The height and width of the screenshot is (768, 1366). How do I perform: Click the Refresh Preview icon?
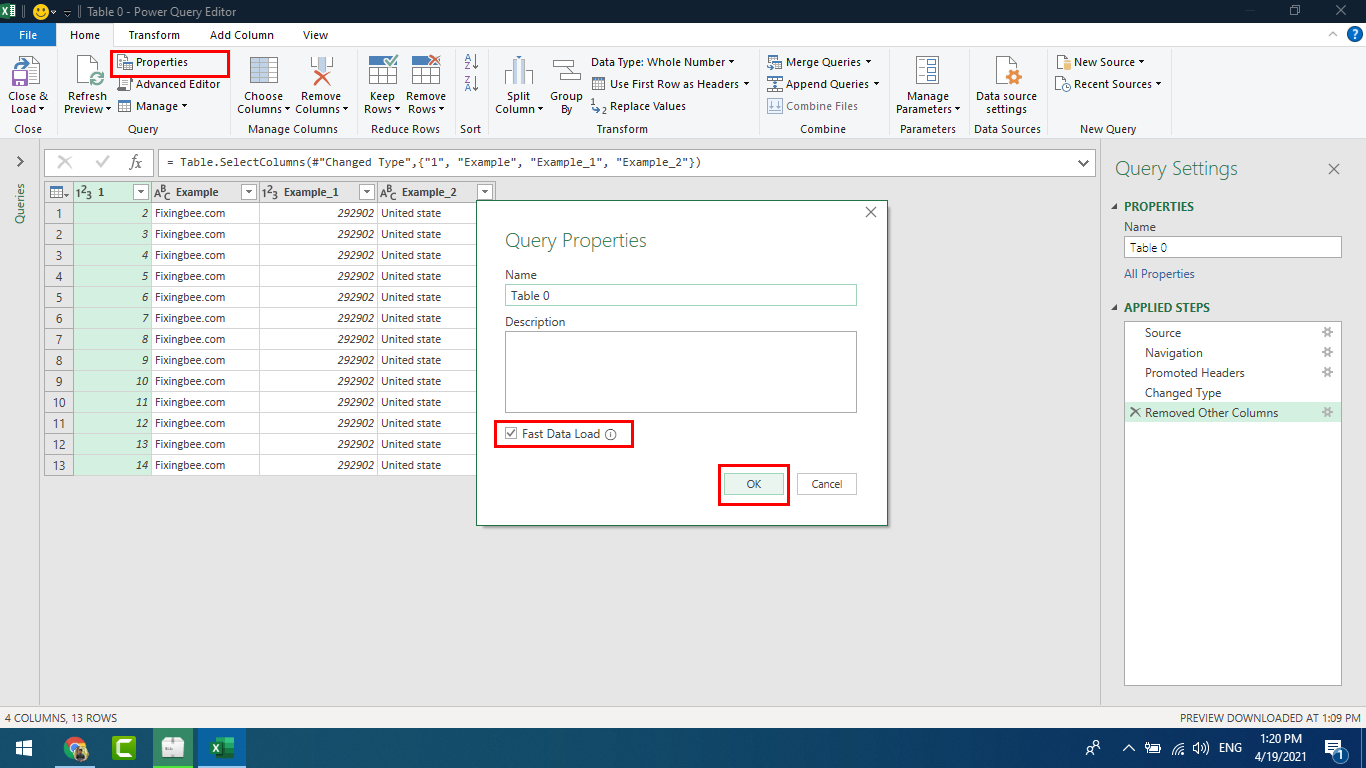coord(87,74)
